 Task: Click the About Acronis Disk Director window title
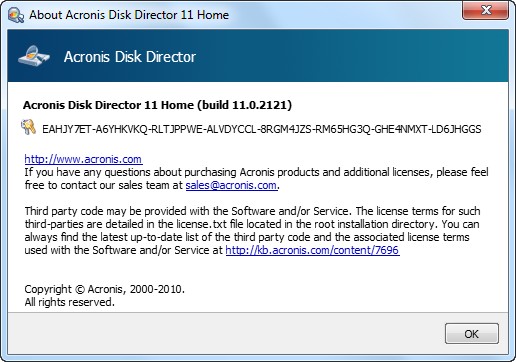click(x=129, y=15)
